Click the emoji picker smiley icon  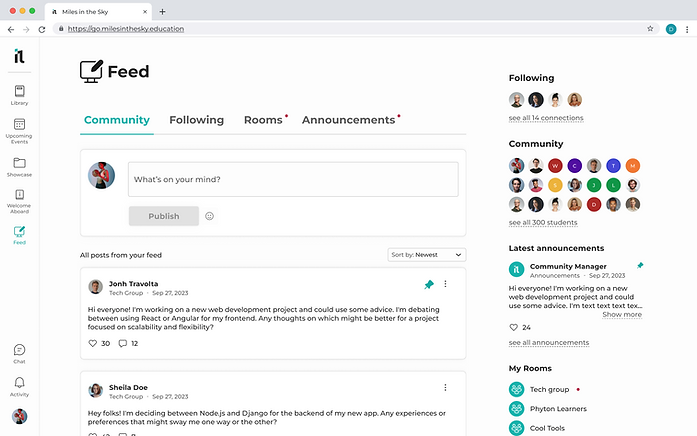[210, 216]
